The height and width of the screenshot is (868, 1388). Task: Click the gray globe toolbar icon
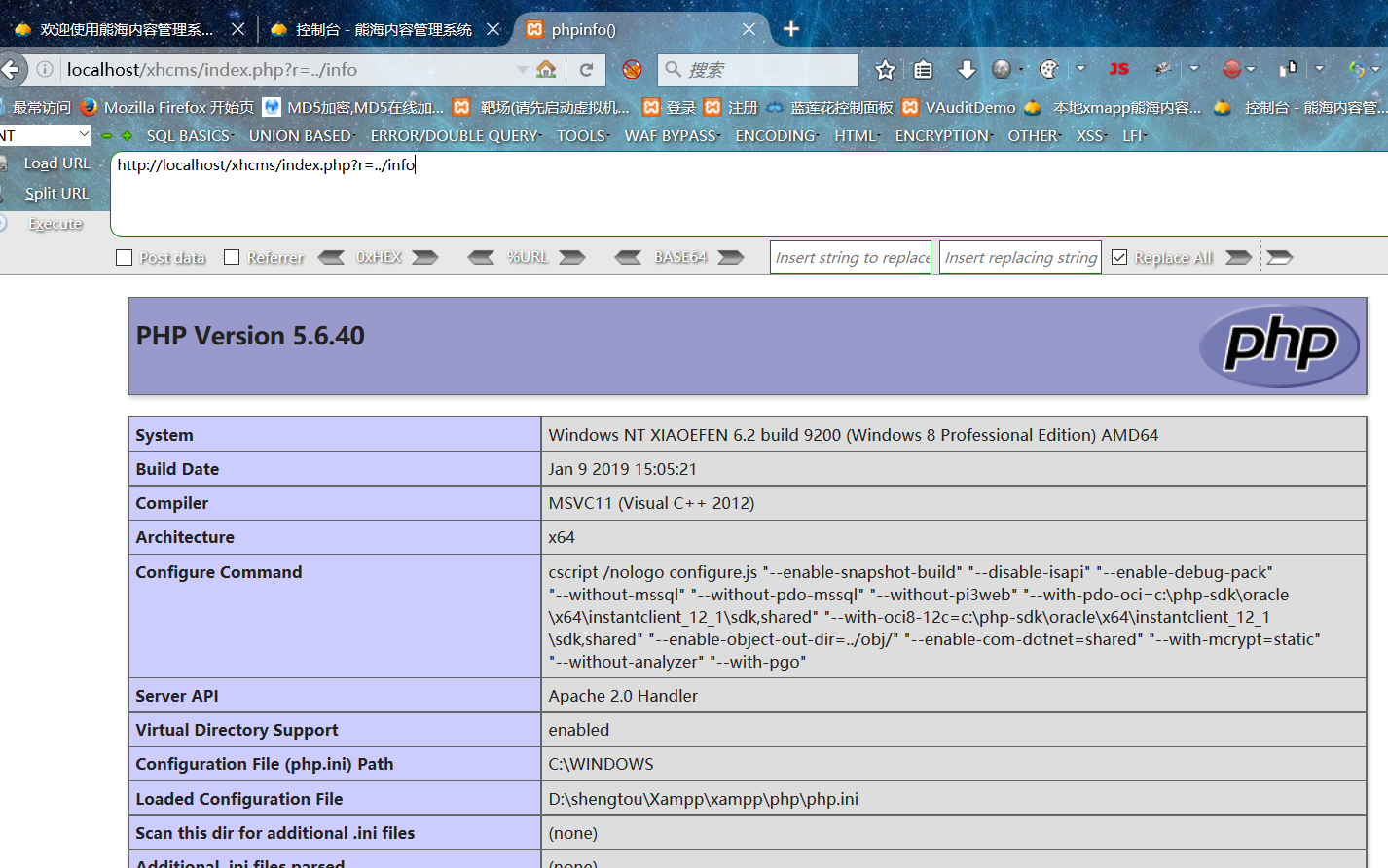(1002, 69)
